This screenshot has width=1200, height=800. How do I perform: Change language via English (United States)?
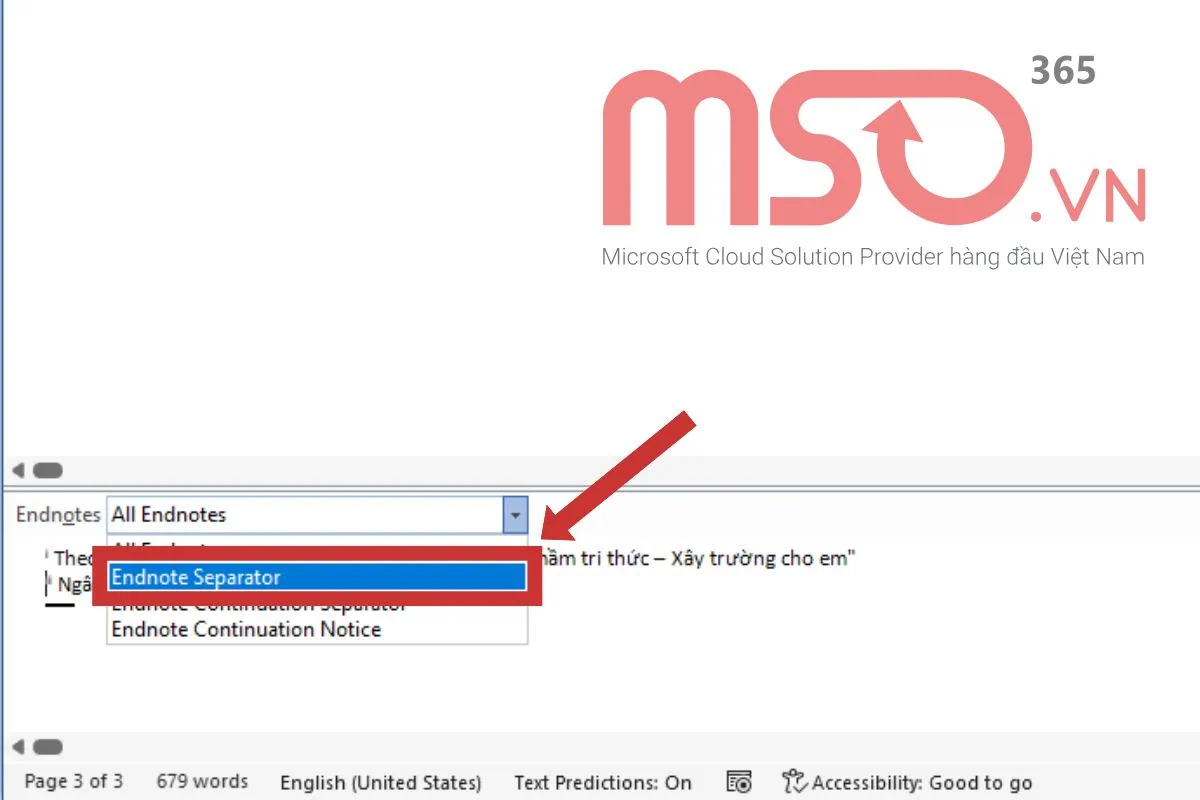click(380, 782)
